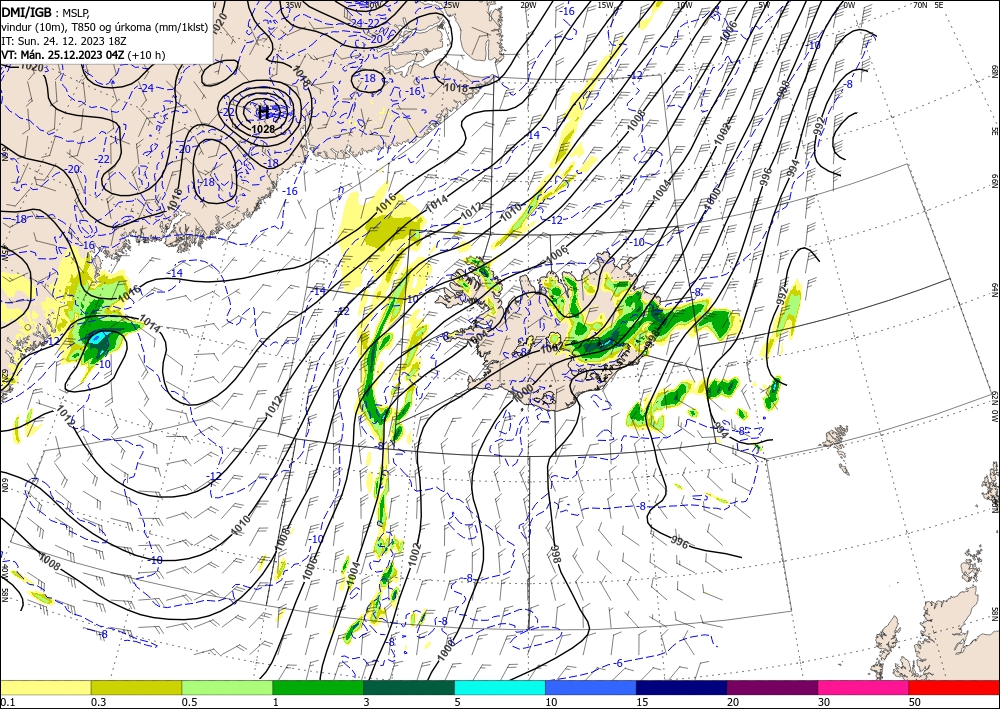This screenshot has width=1000, height=709.
Task: Click the yellow 0.1 mm legend swatch
Action: pyautogui.click(x=45, y=687)
